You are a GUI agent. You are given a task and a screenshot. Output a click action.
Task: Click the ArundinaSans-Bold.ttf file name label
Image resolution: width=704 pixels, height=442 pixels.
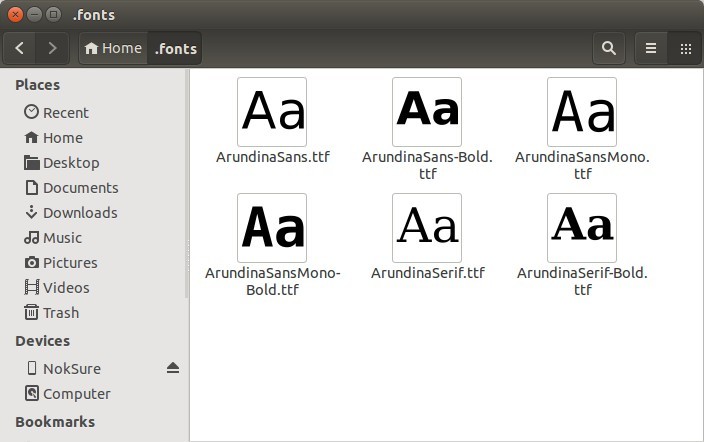427,165
